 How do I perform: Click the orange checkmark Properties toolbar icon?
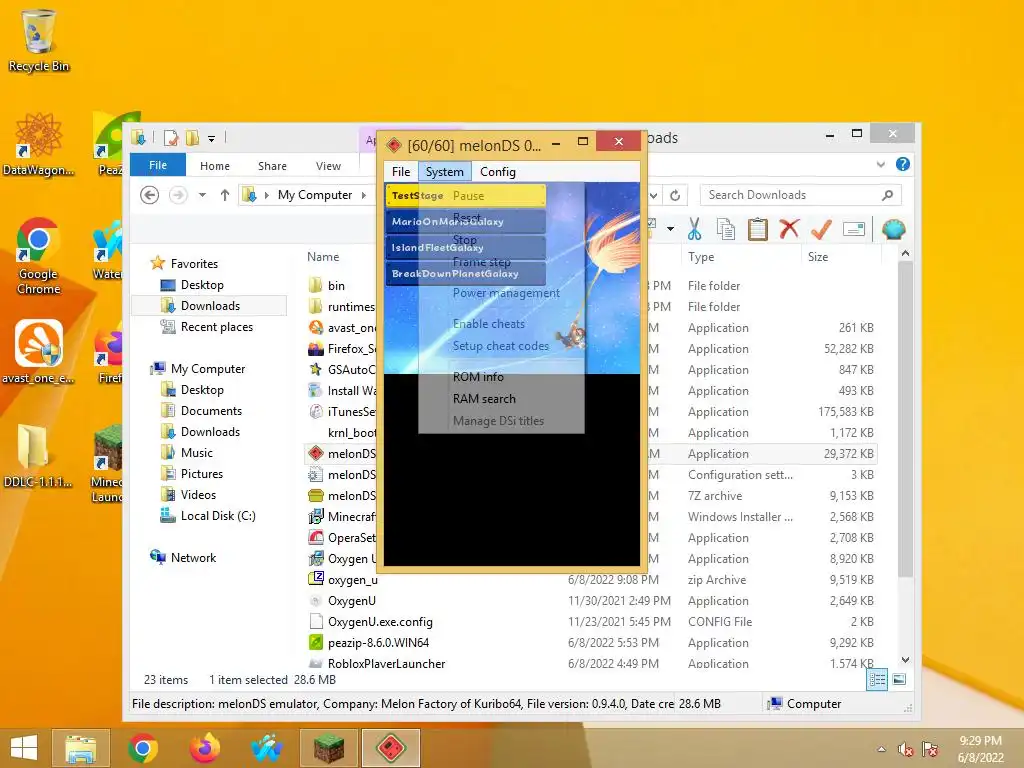point(821,229)
